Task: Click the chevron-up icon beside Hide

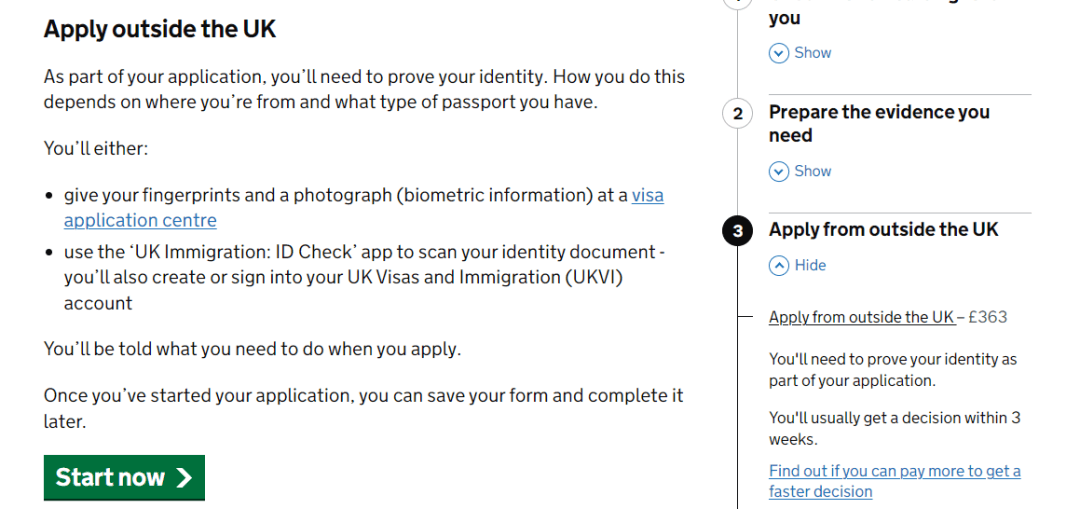Action: coord(778,265)
